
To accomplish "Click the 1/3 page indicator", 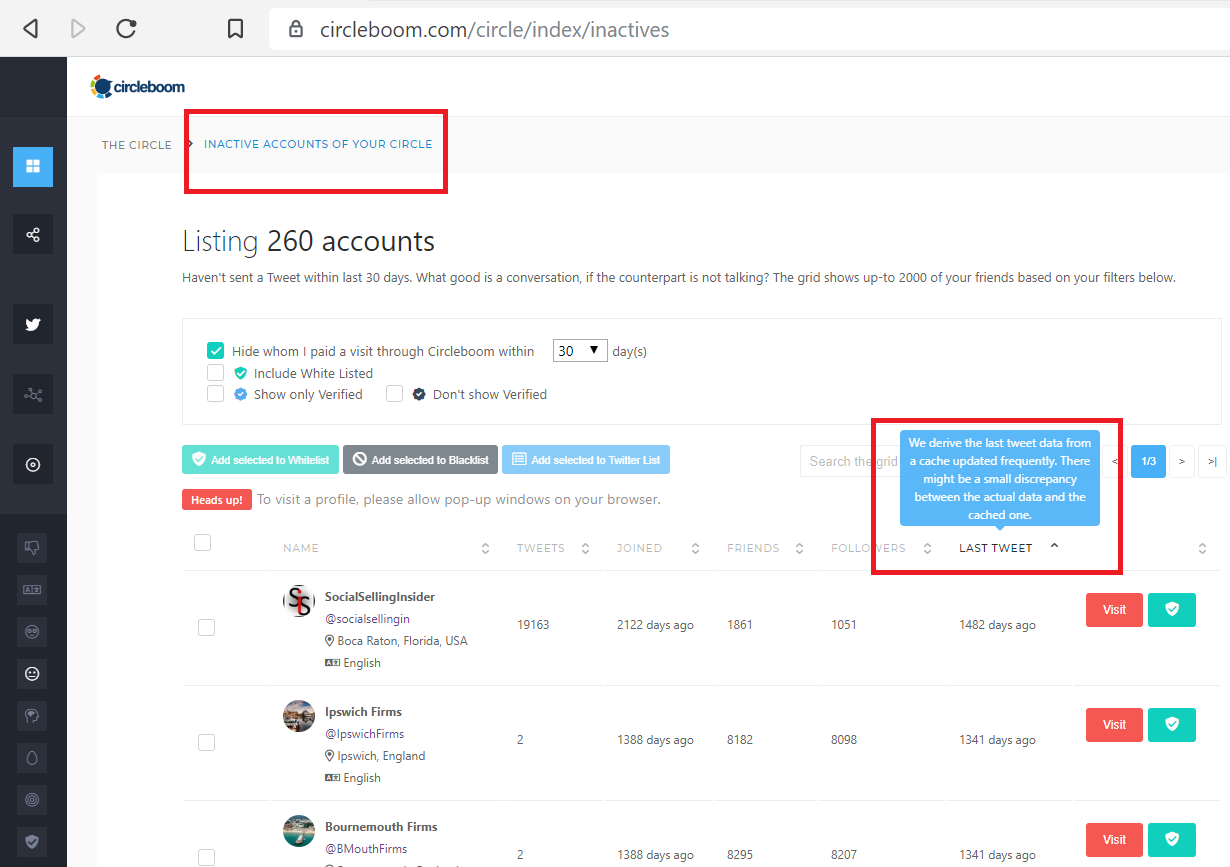I will (1149, 461).
